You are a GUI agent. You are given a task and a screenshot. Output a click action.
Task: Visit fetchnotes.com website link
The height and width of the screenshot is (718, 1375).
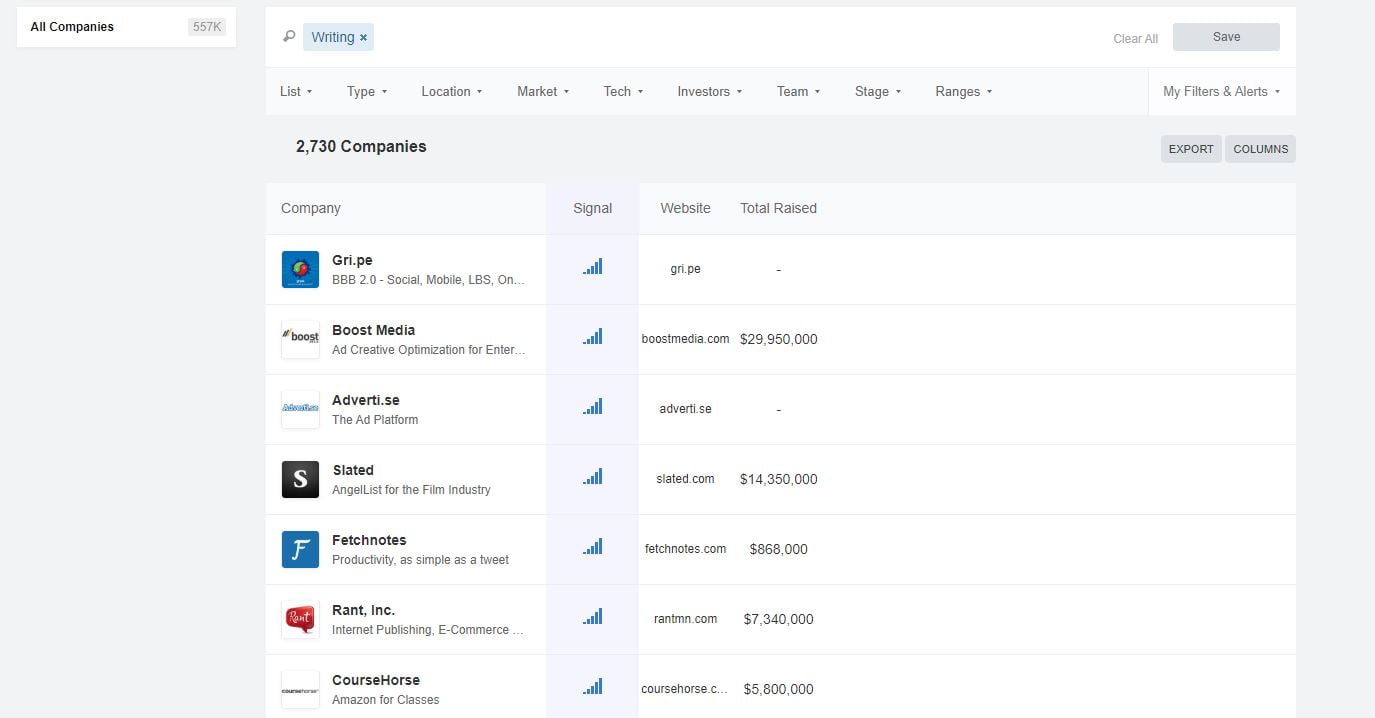tap(685, 549)
